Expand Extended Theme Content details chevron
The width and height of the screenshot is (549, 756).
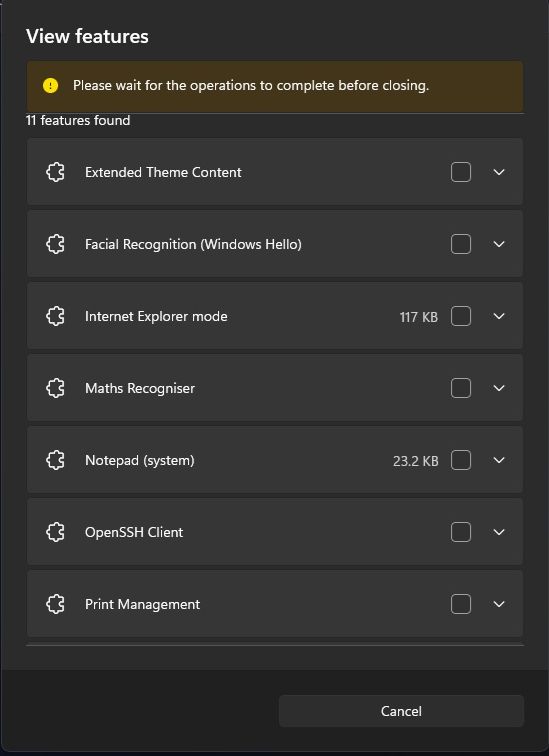coord(499,172)
